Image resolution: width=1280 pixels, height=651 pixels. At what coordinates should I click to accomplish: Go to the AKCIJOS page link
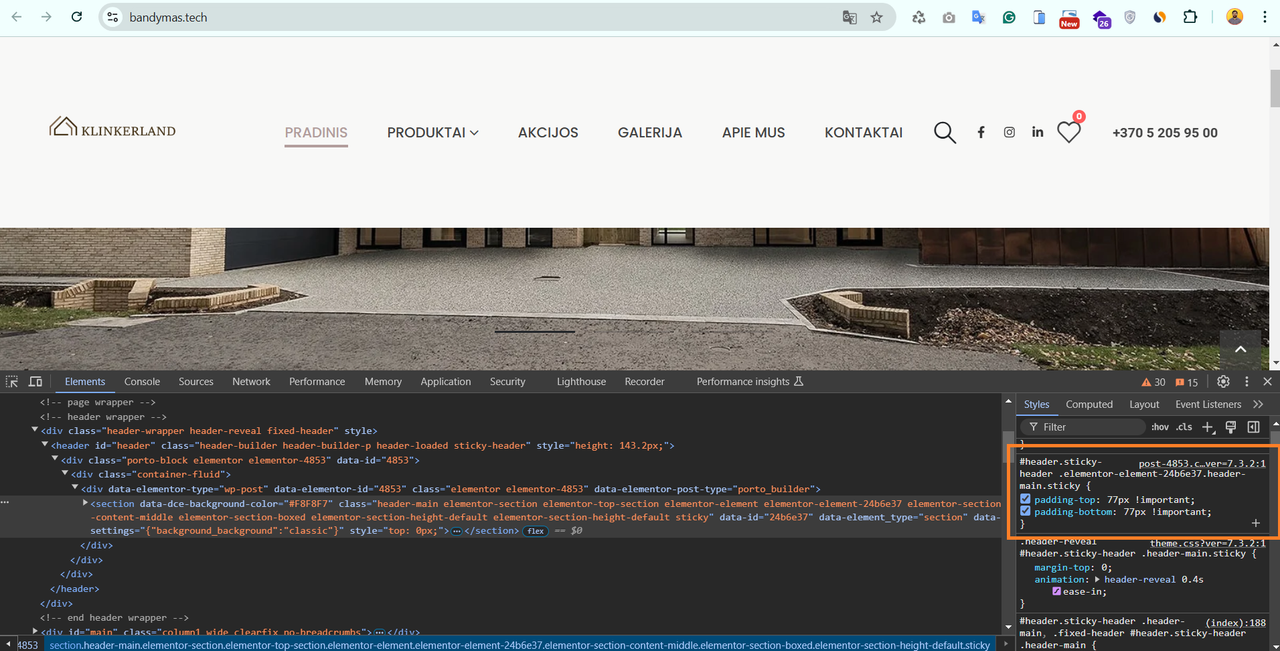(x=548, y=132)
